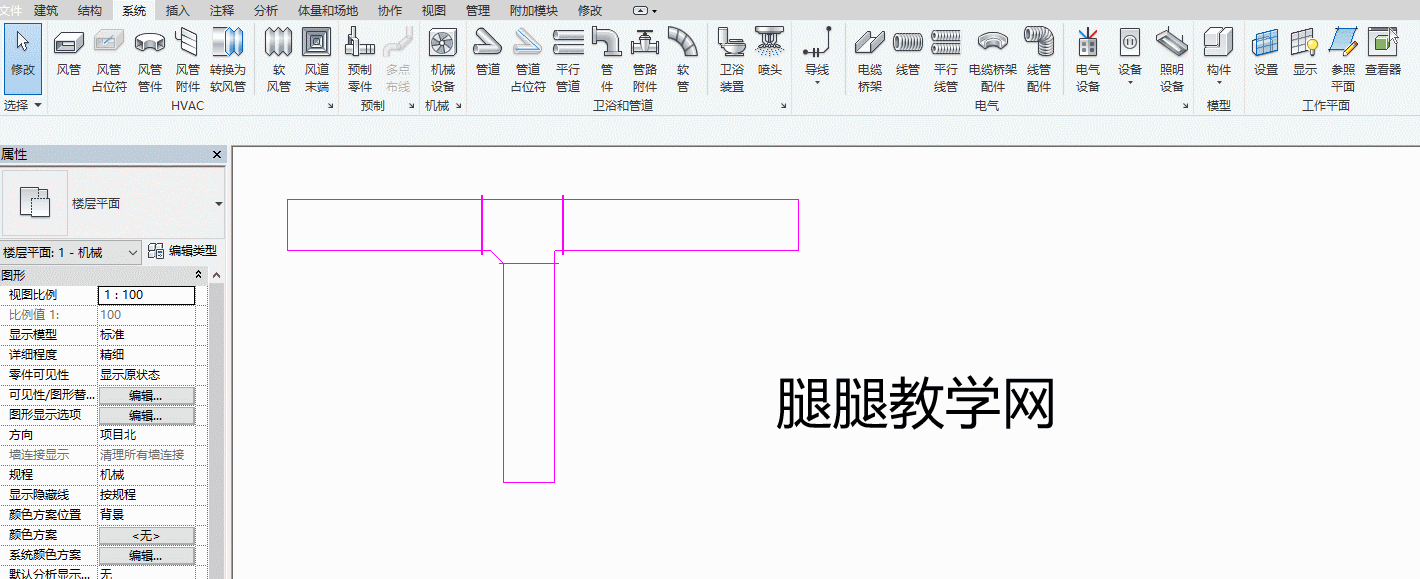This screenshot has height=579, width=1420.
Task: Open the 管理 ribbon tab
Action: click(478, 10)
